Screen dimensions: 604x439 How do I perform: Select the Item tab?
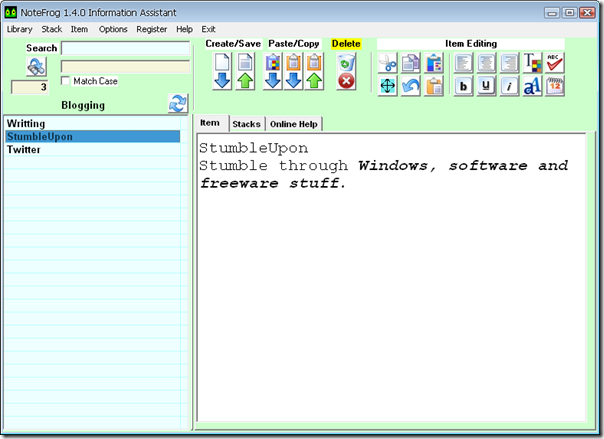click(210, 123)
